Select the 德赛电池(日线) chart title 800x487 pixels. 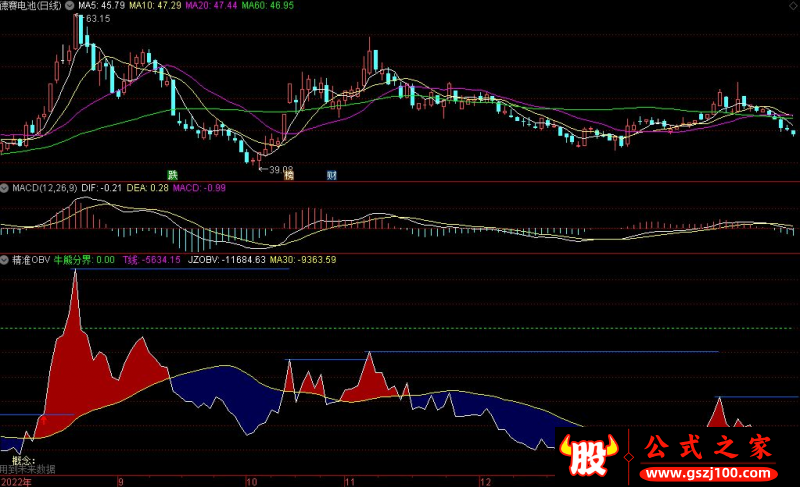(43, 6)
